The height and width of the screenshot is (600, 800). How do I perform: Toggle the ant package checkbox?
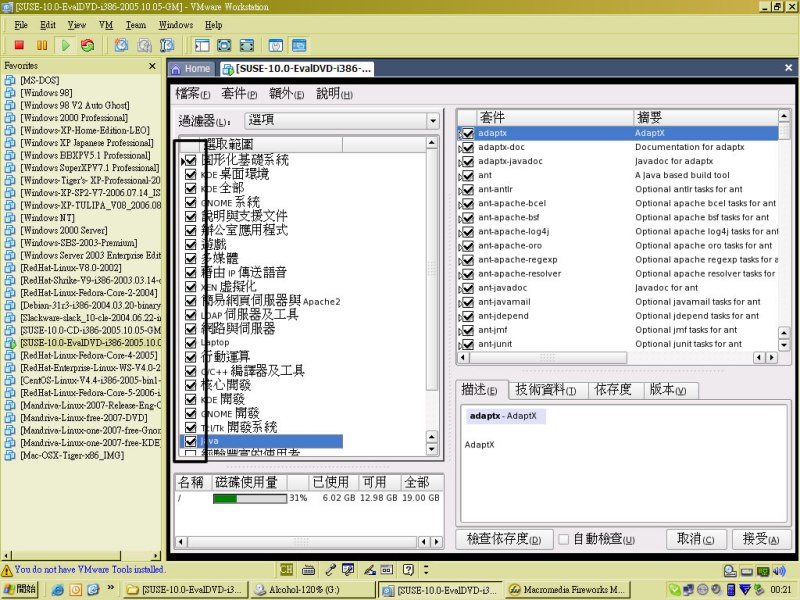point(468,176)
